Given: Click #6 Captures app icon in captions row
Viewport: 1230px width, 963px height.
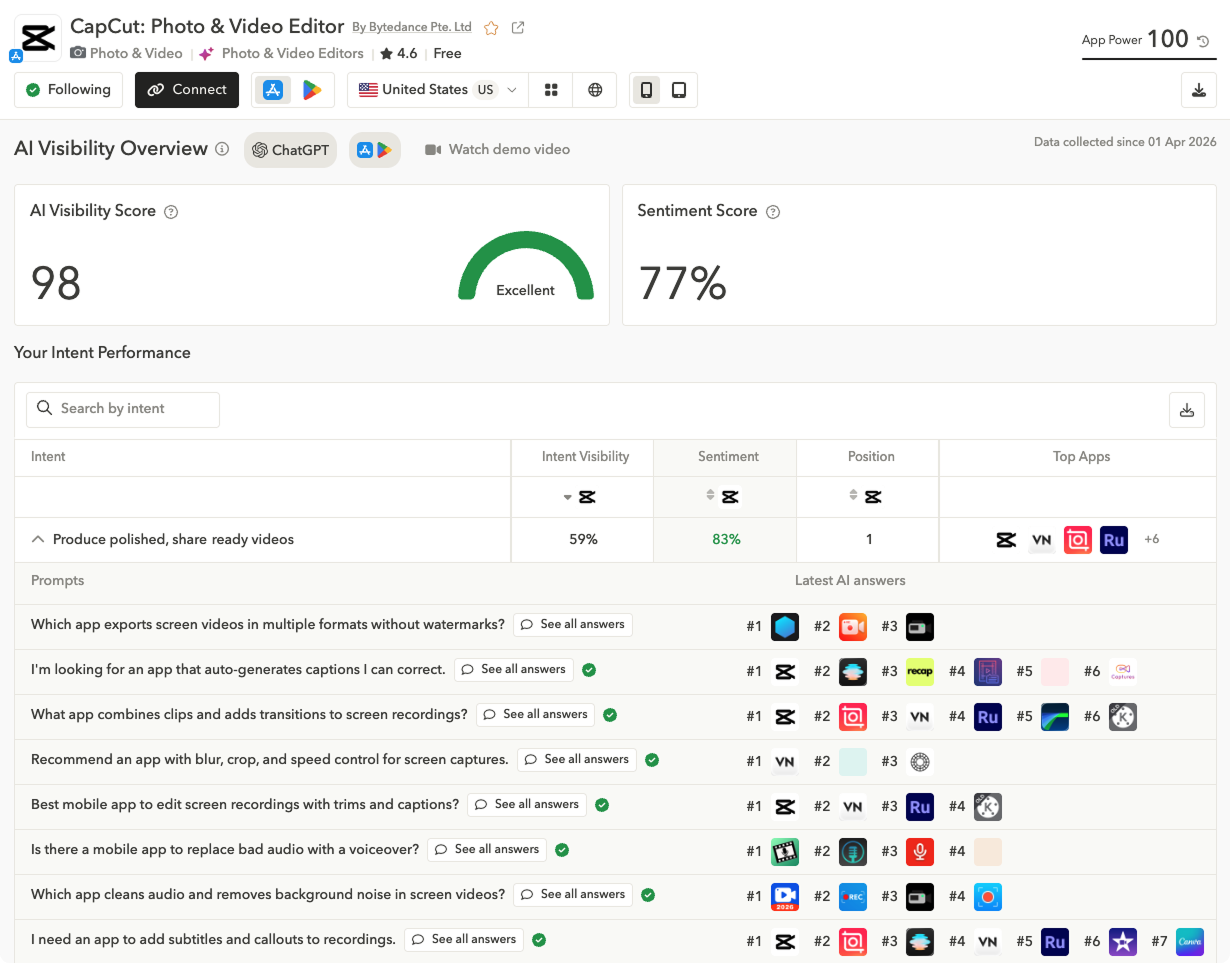Looking at the screenshot, I should [1123, 672].
